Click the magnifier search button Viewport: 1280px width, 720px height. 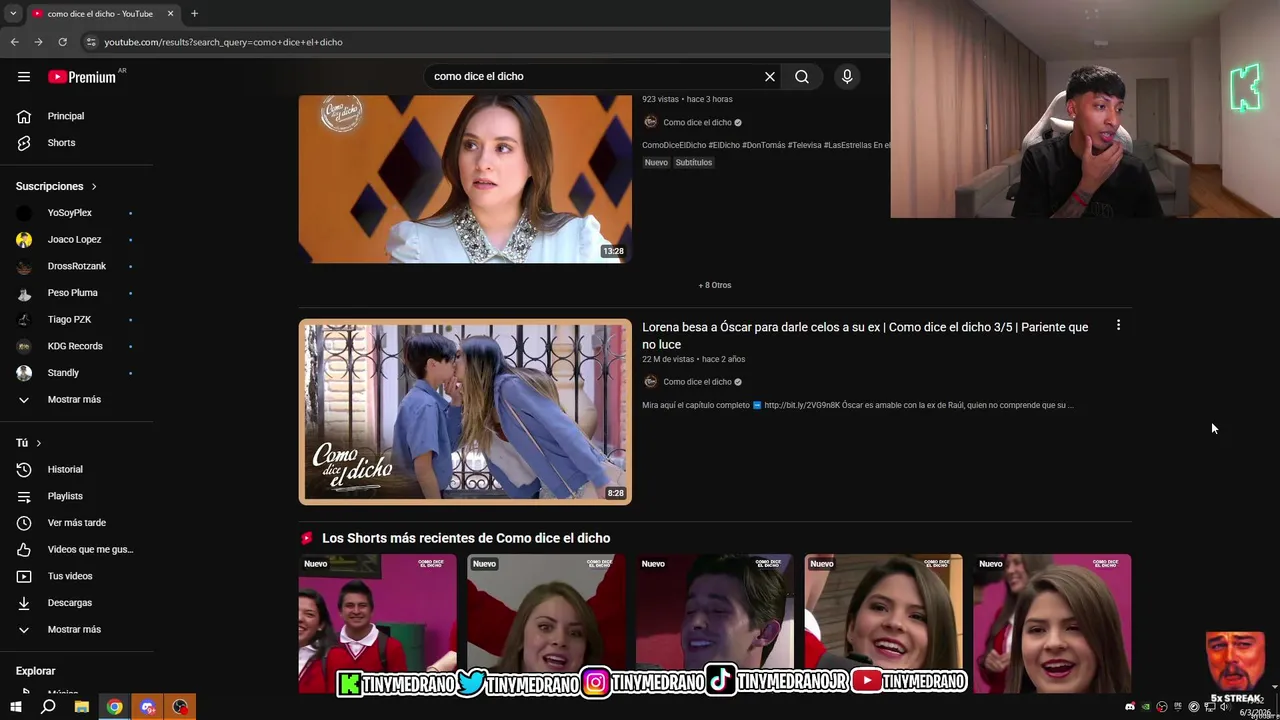(x=802, y=76)
